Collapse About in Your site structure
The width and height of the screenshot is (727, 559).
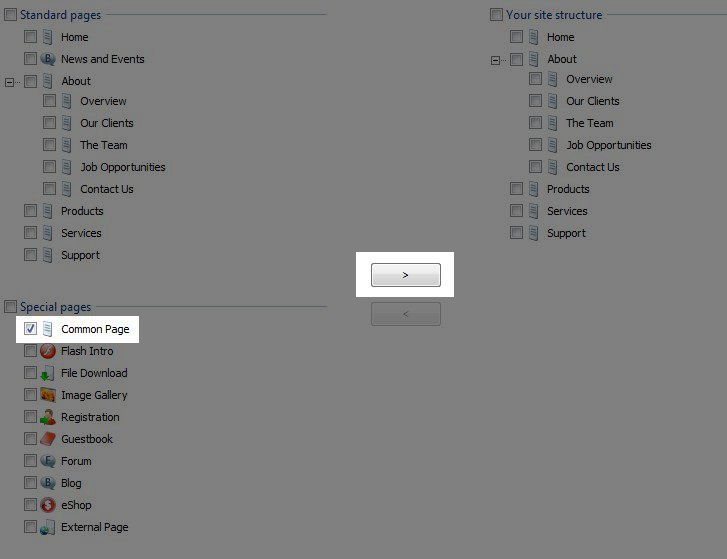click(x=496, y=60)
